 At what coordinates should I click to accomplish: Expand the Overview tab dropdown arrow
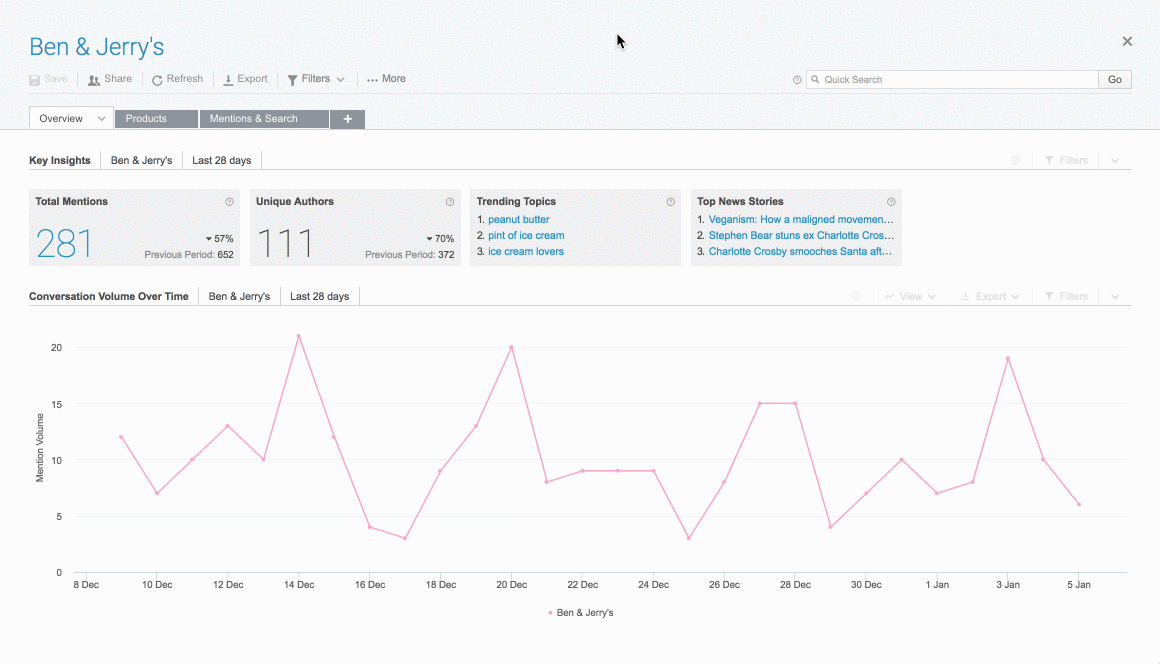pos(102,119)
